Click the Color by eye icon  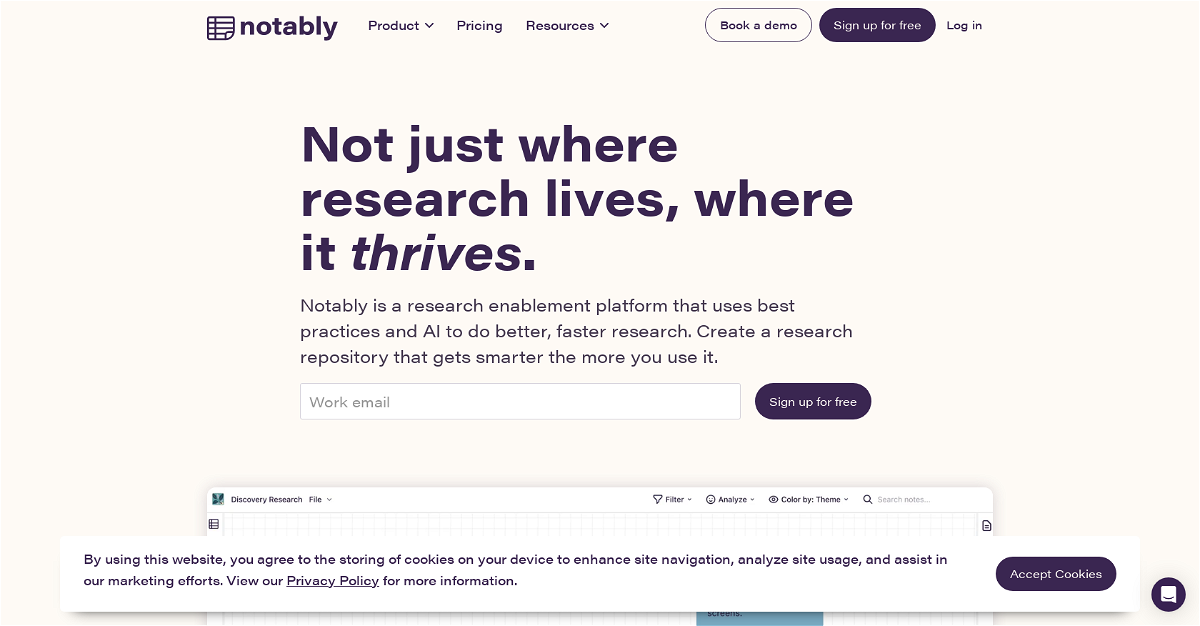(773, 499)
